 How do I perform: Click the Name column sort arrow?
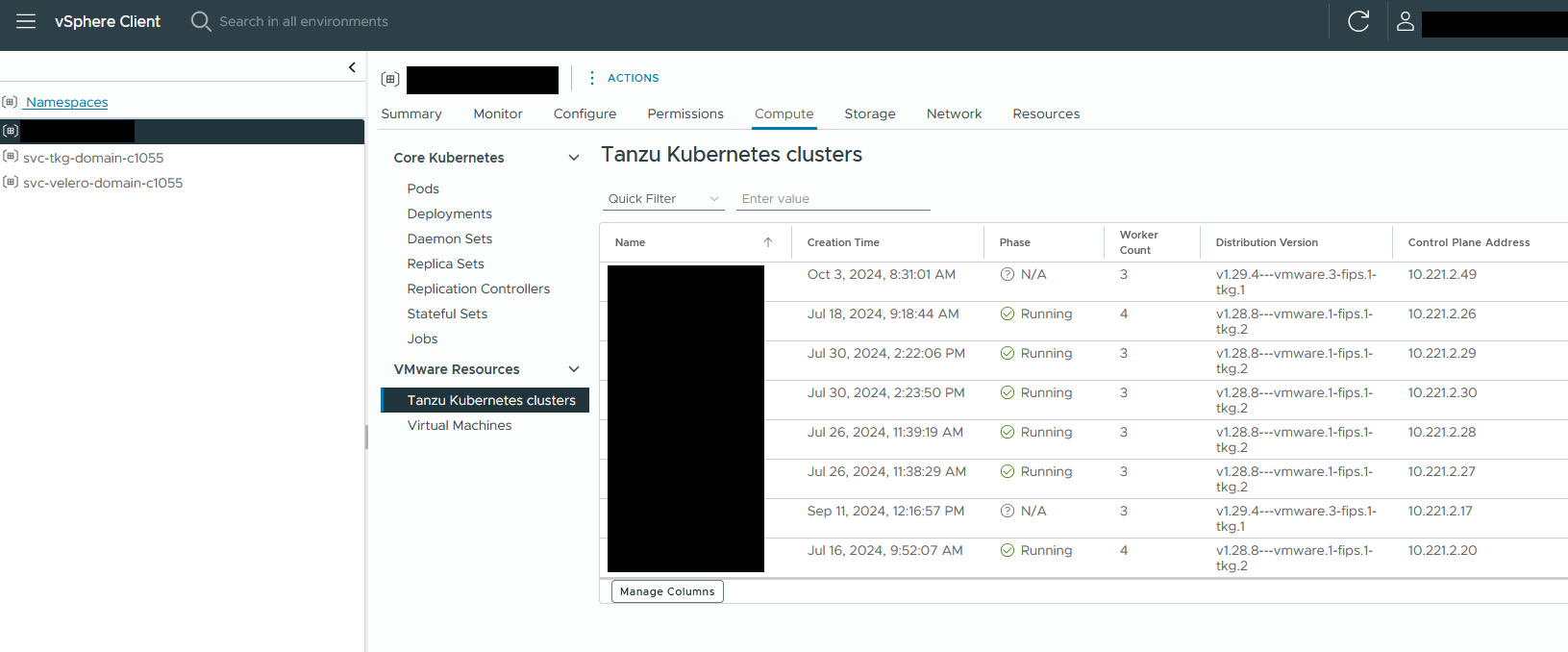(768, 242)
